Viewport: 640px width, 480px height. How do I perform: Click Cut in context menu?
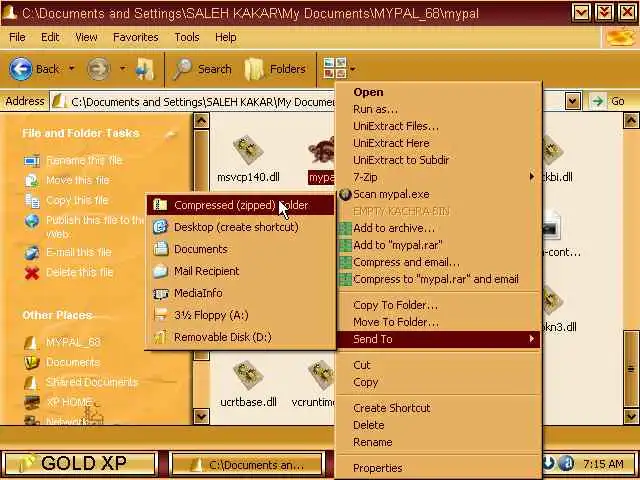438,365
